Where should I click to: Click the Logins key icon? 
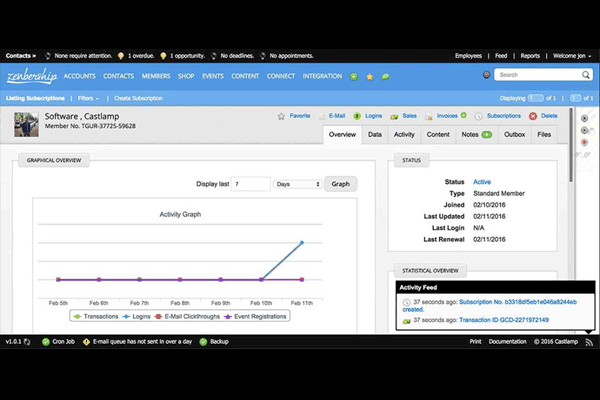(357, 116)
